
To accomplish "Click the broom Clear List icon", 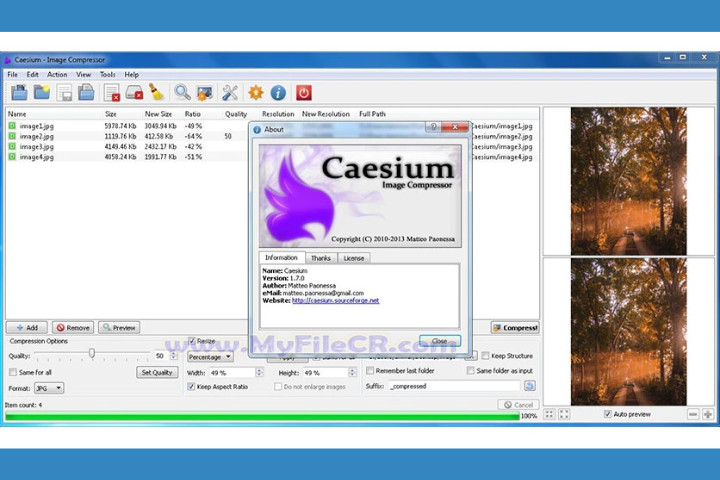I will pyautogui.click(x=157, y=93).
